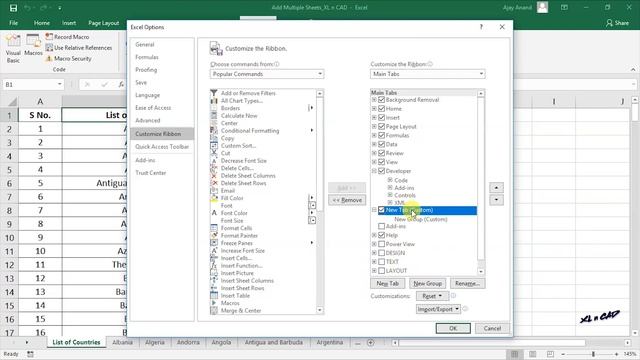Move selected item up arrow
The image size is (640, 360).
click(x=496, y=188)
